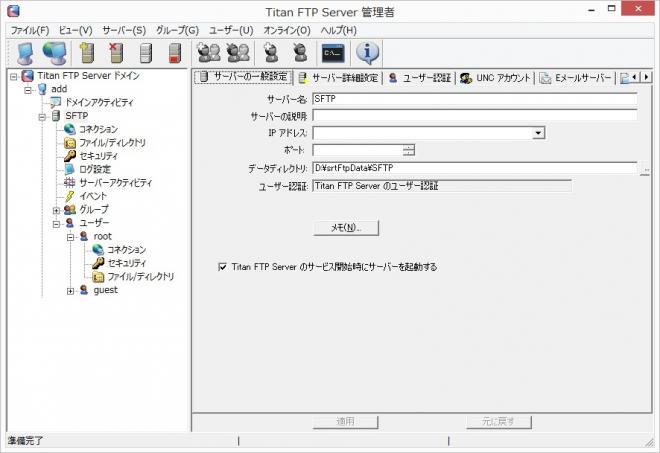
Task: Switch to the Eメールサーバー tab
Action: pos(575,78)
